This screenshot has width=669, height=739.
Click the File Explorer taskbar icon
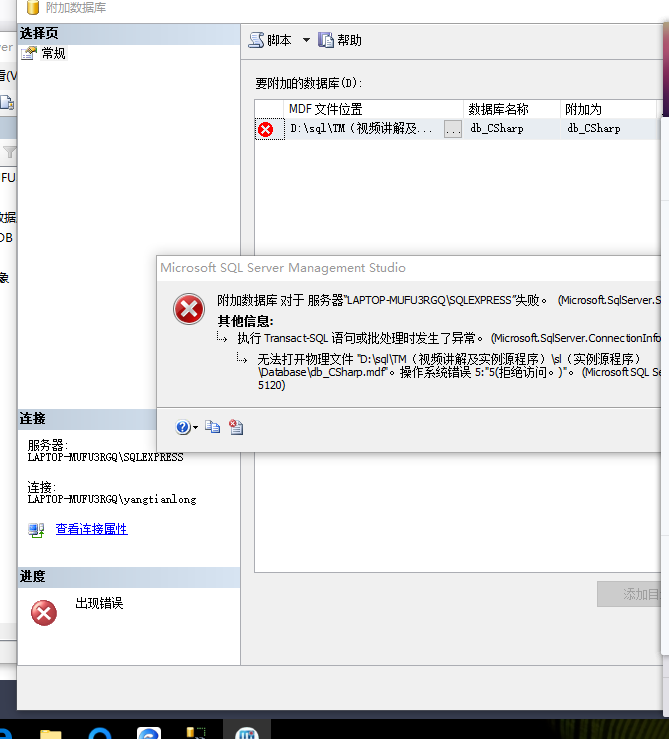point(50,733)
